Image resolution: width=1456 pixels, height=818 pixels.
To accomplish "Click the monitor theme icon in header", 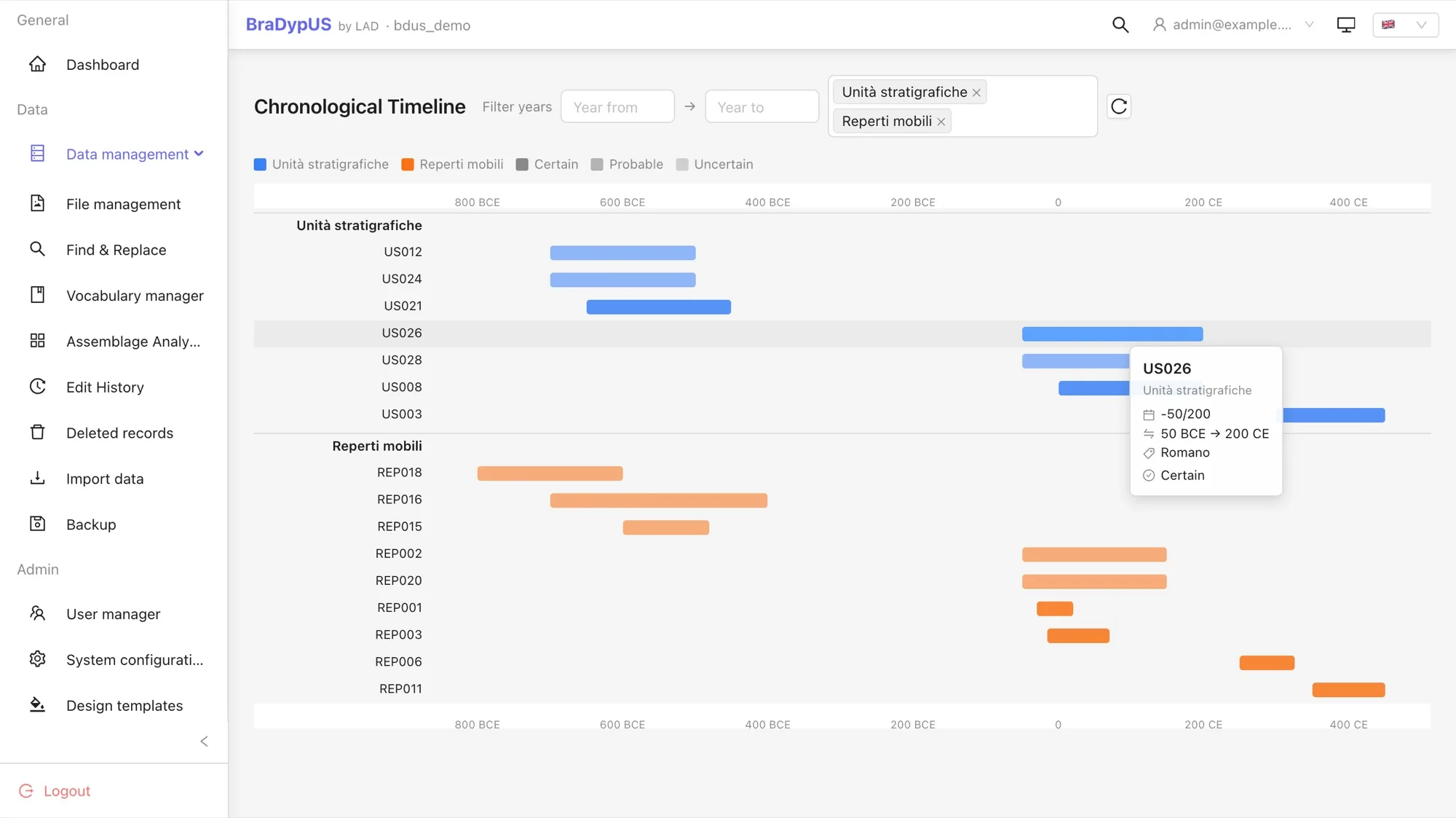I will (1346, 25).
